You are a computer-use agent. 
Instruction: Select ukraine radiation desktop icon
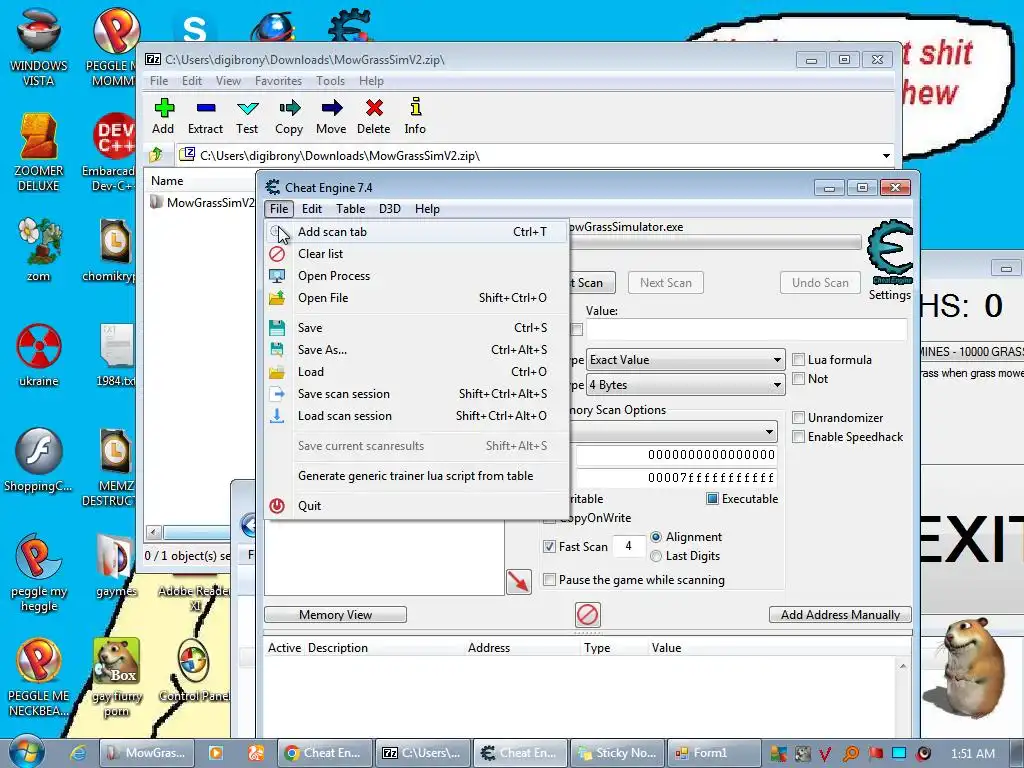[x=39, y=355]
